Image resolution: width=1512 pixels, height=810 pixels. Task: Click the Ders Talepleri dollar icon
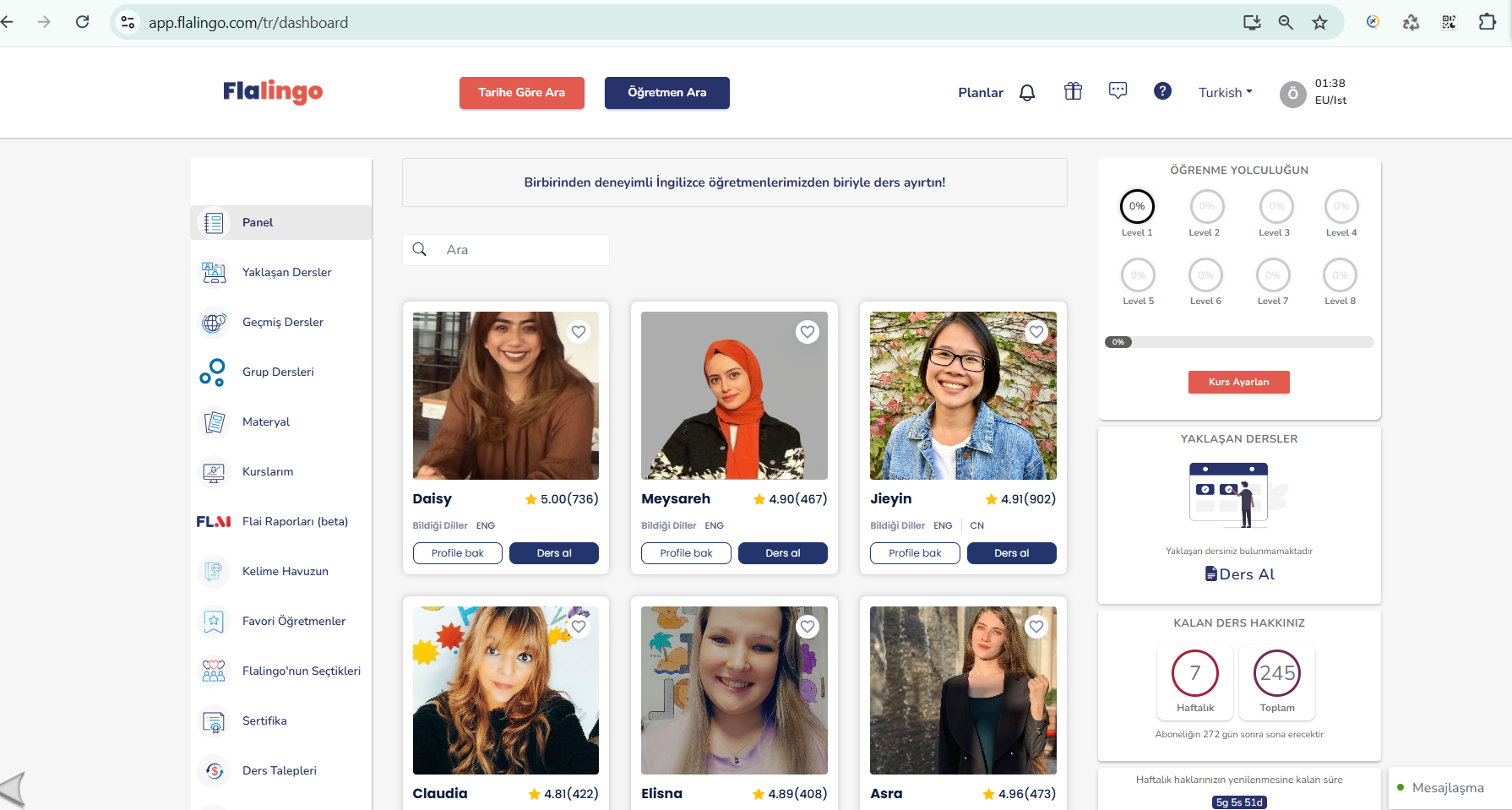[x=214, y=770]
